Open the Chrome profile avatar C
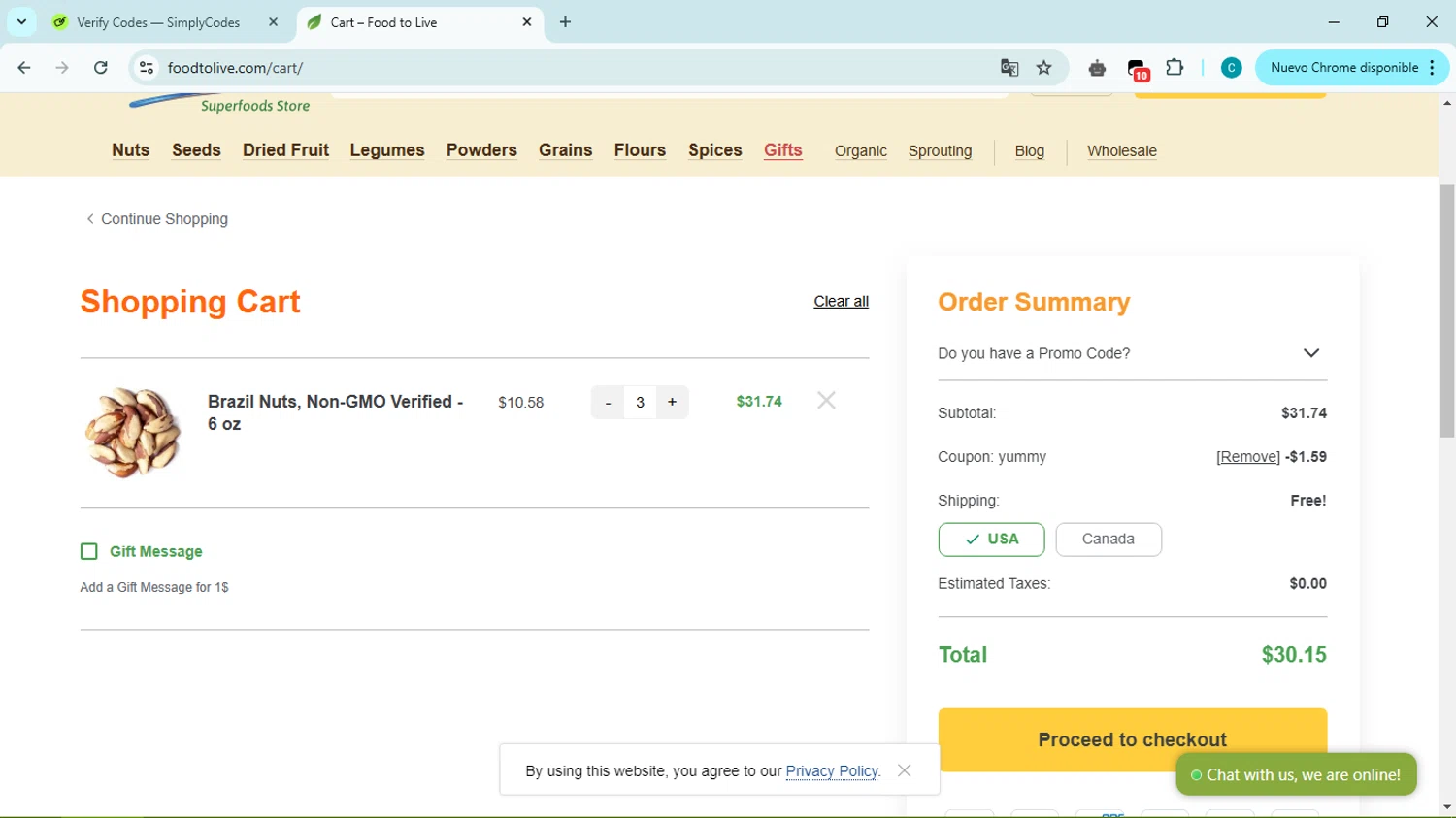The image size is (1456, 818). pos(1231,68)
